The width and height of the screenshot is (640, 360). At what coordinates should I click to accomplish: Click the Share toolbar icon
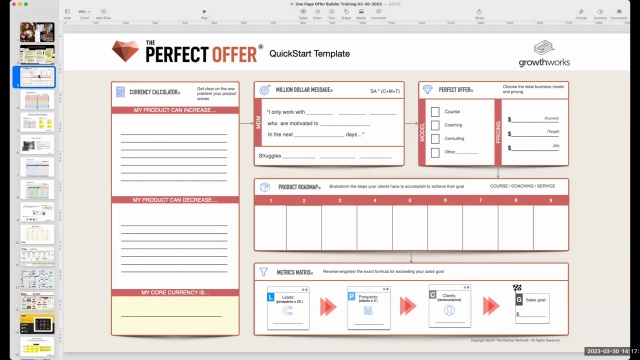pyautogui.click(x=479, y=13)
